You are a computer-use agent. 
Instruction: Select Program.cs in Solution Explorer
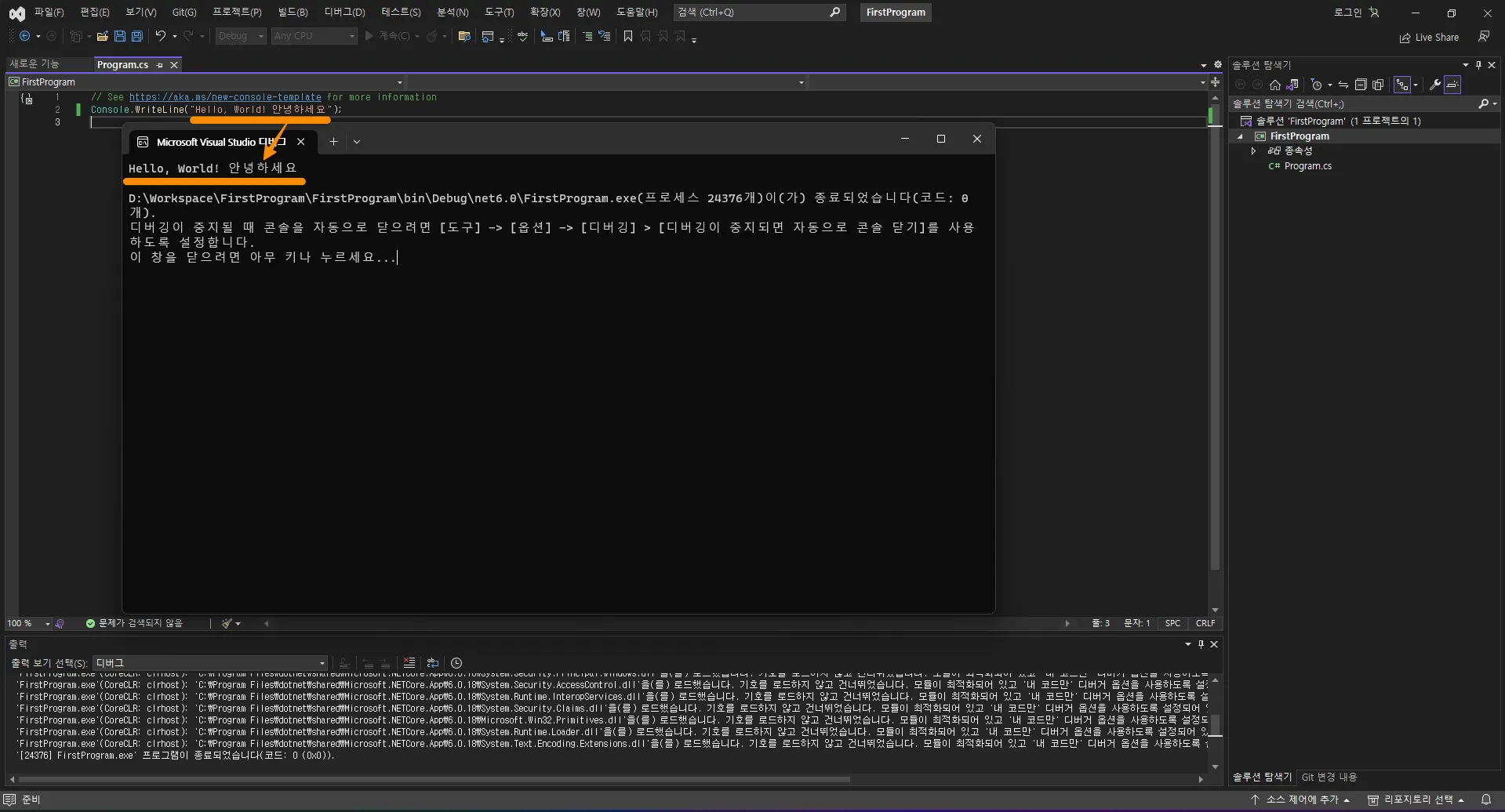point(1307,166)
